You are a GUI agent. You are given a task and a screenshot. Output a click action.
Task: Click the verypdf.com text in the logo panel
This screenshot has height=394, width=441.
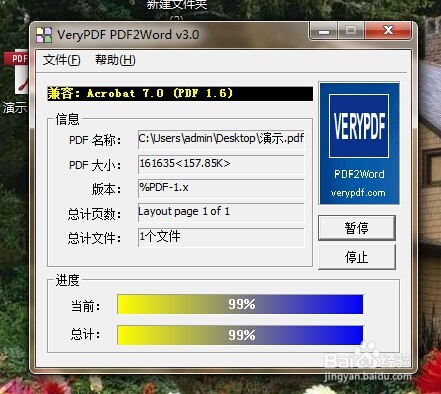[x=358, y=193]
